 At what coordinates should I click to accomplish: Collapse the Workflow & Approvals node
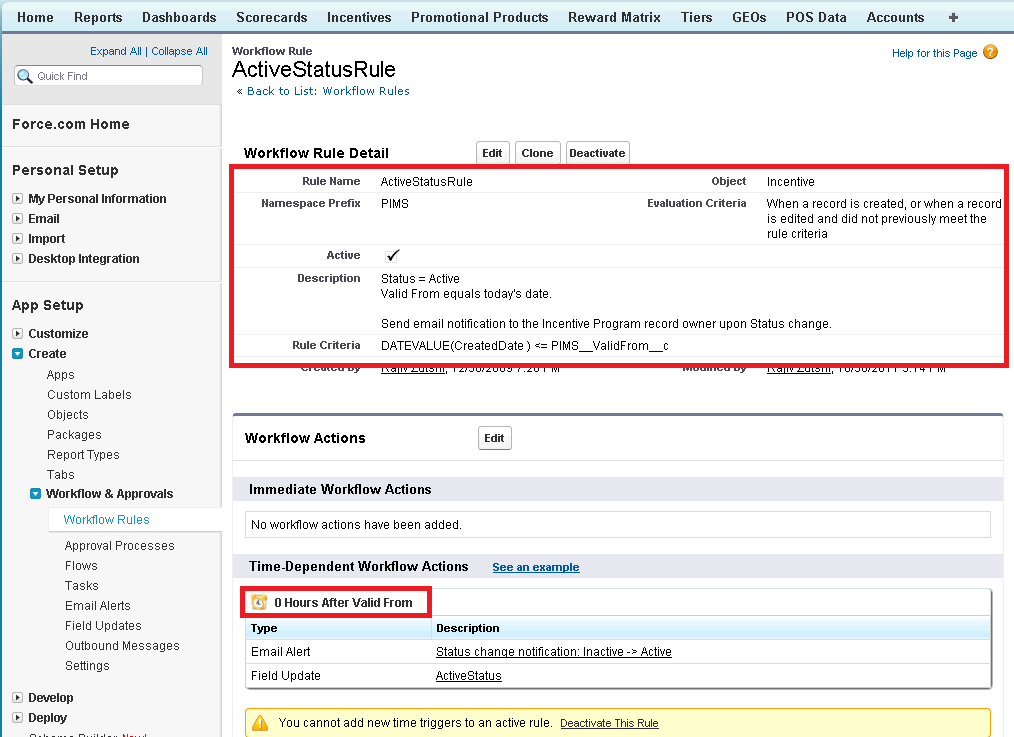pyautogui.click(x=36, y=494)
